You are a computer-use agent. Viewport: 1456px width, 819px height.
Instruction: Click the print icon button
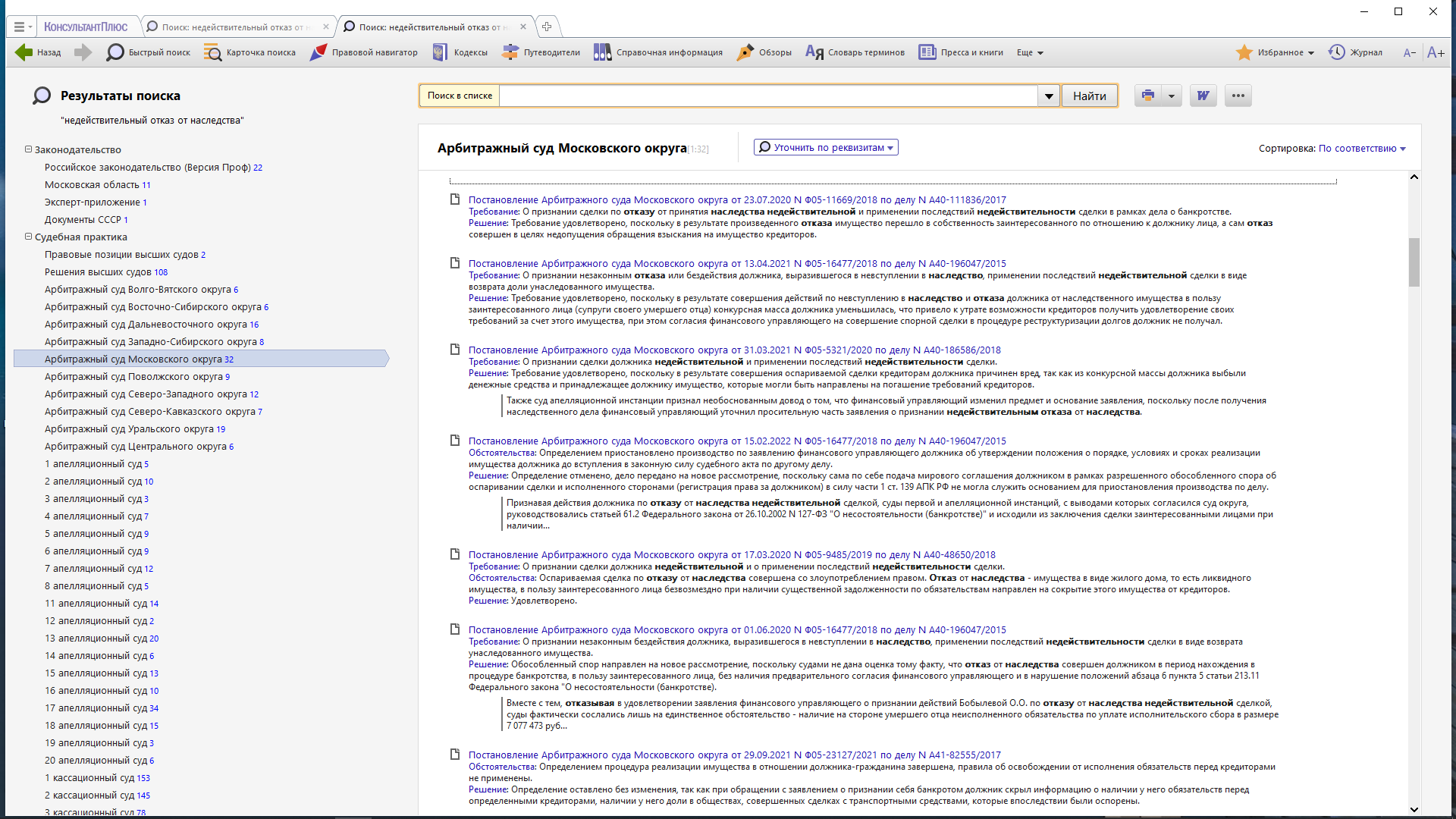click(x=1148, y=96)
